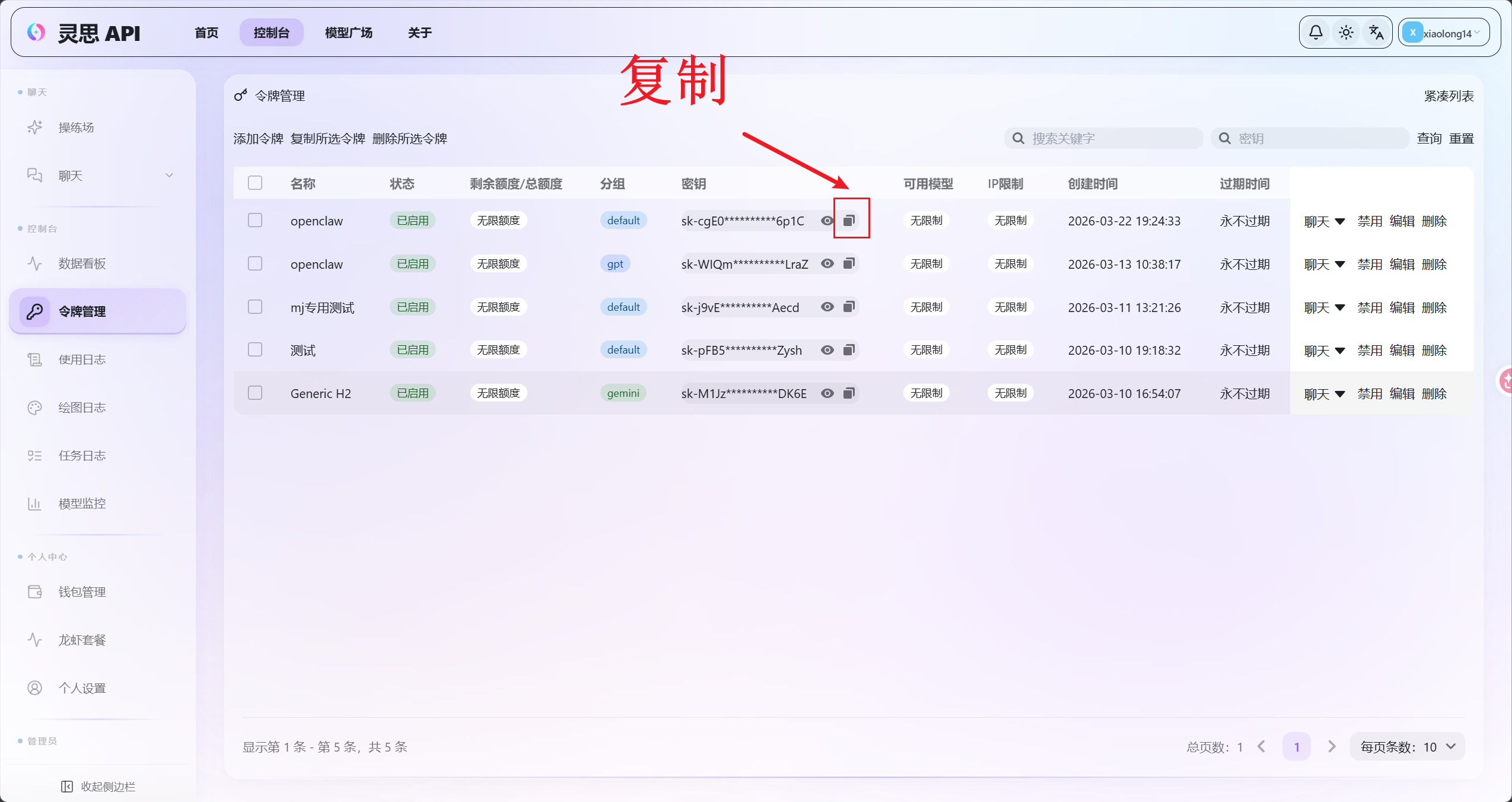Reveal the sk-M1Jz key with eye icon
1512x802 pixels.
coord(827,393)
